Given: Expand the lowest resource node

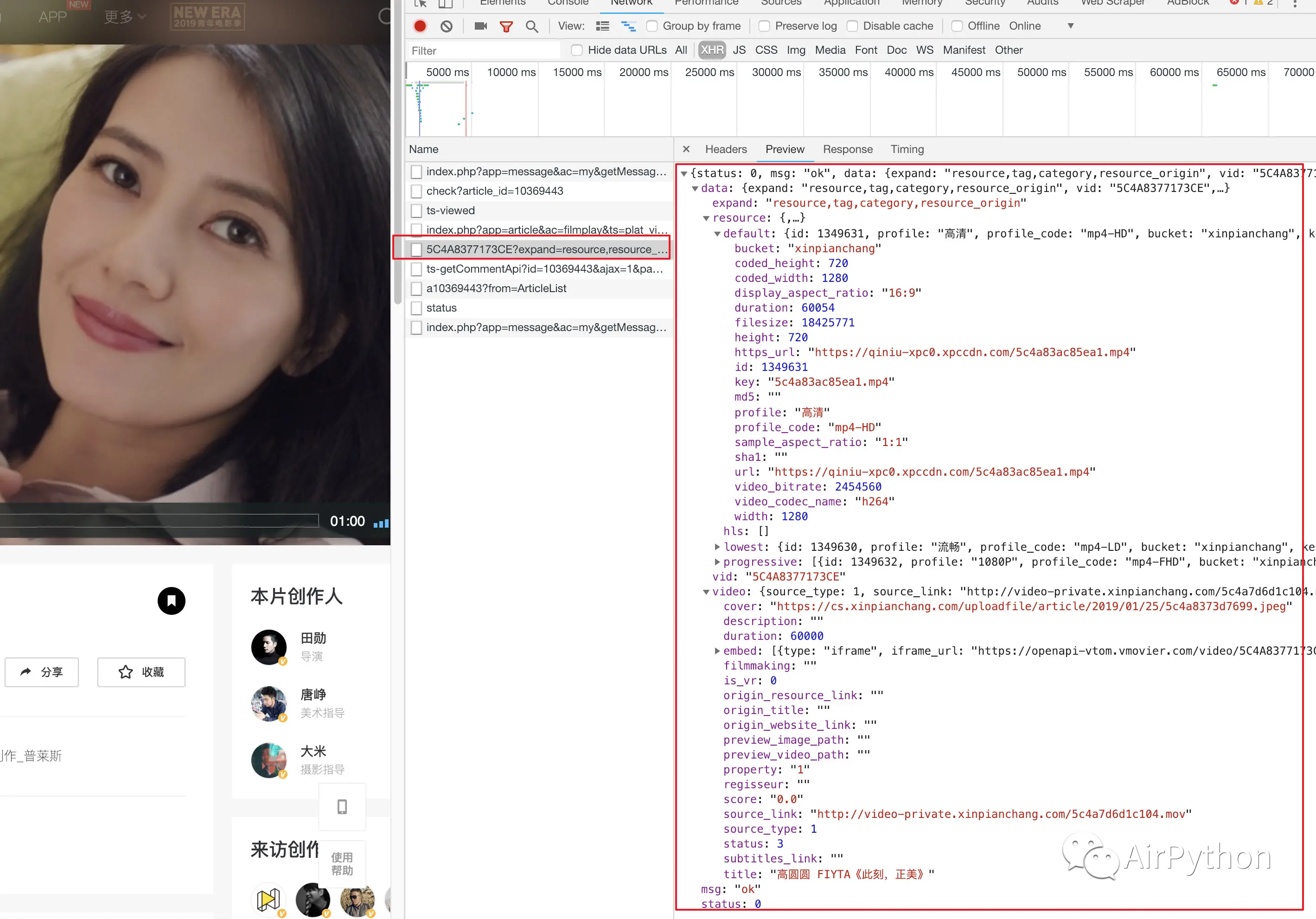Looking at the screenshot, I should click(x=717, y=547).
